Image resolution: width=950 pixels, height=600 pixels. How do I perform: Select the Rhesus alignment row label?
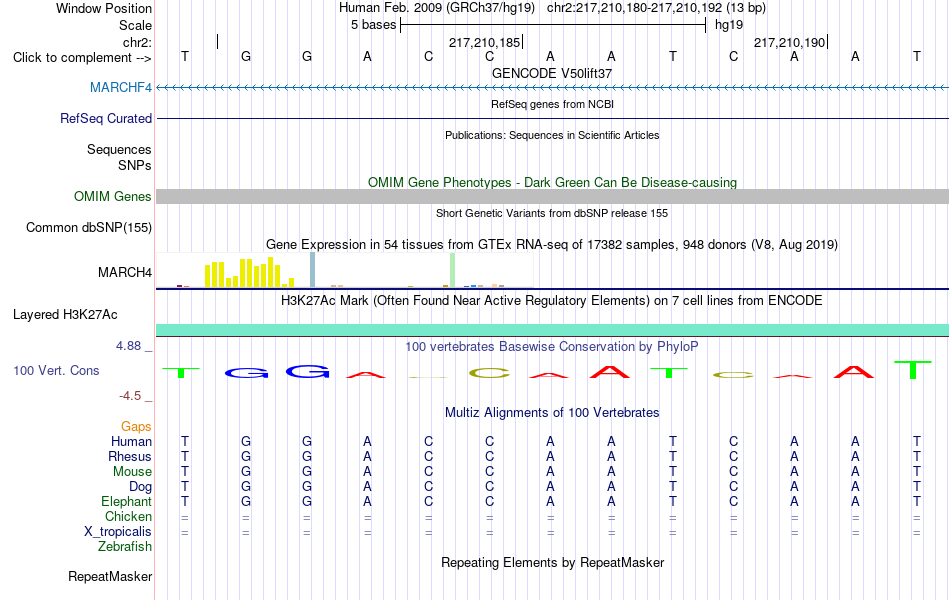coord(130,456)
